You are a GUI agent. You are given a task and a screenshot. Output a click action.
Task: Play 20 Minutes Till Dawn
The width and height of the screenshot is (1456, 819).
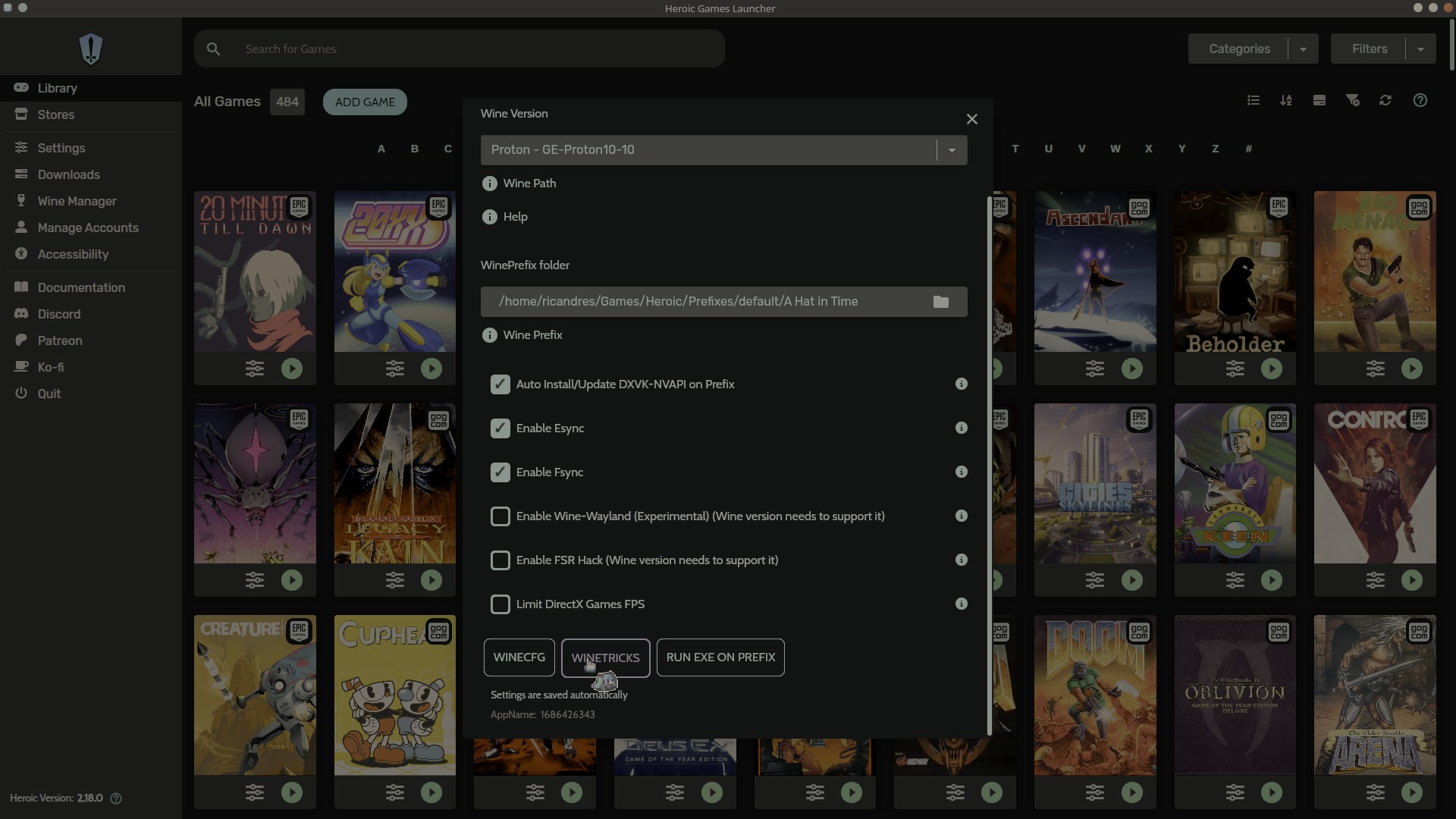pyautogui.click(x=292, y=369)
